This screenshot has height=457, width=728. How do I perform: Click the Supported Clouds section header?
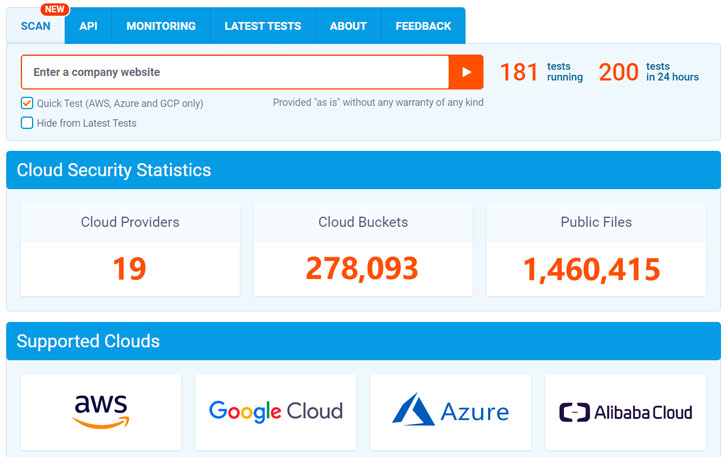pyautogui.click(x=363, y=341)
